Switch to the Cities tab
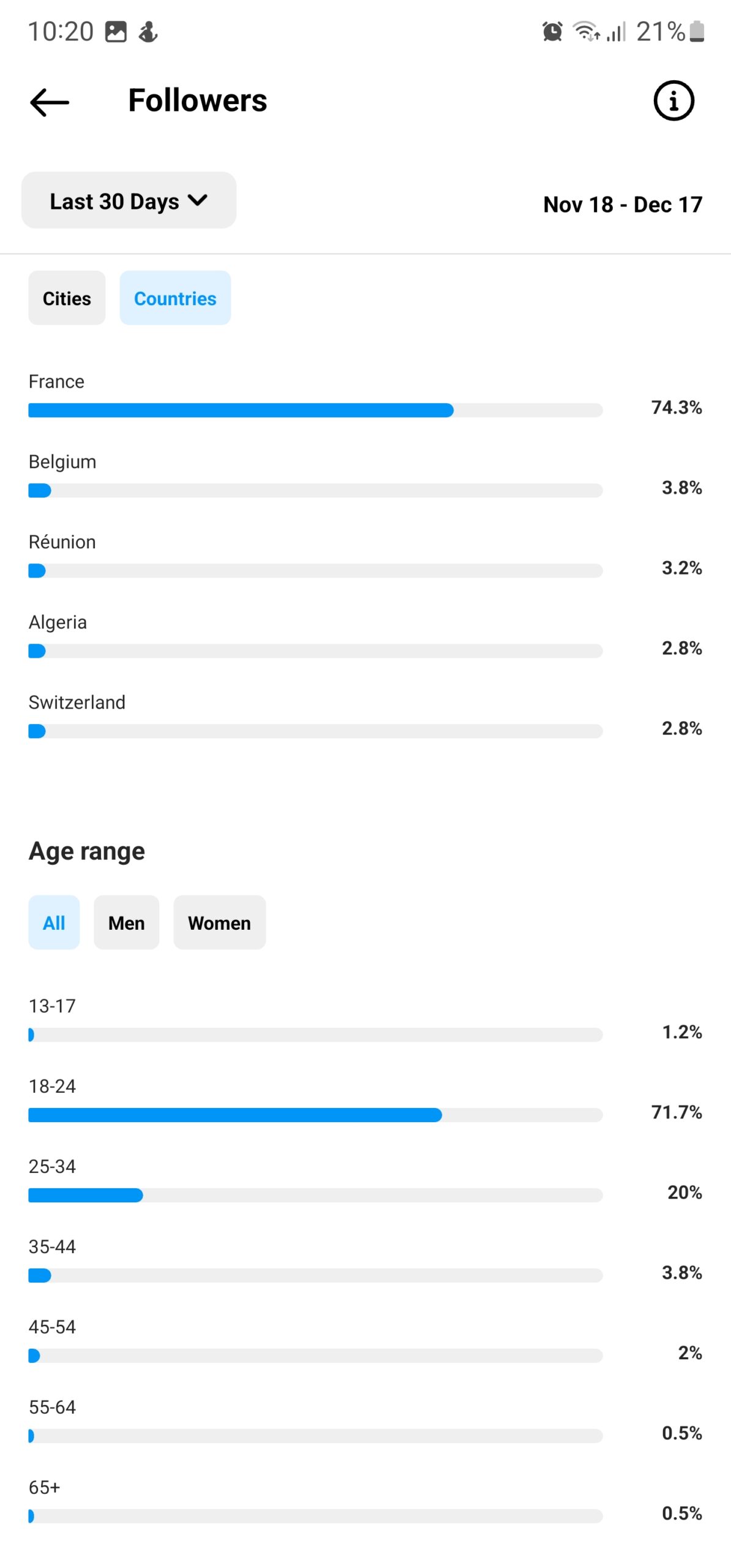 (67, 298)
